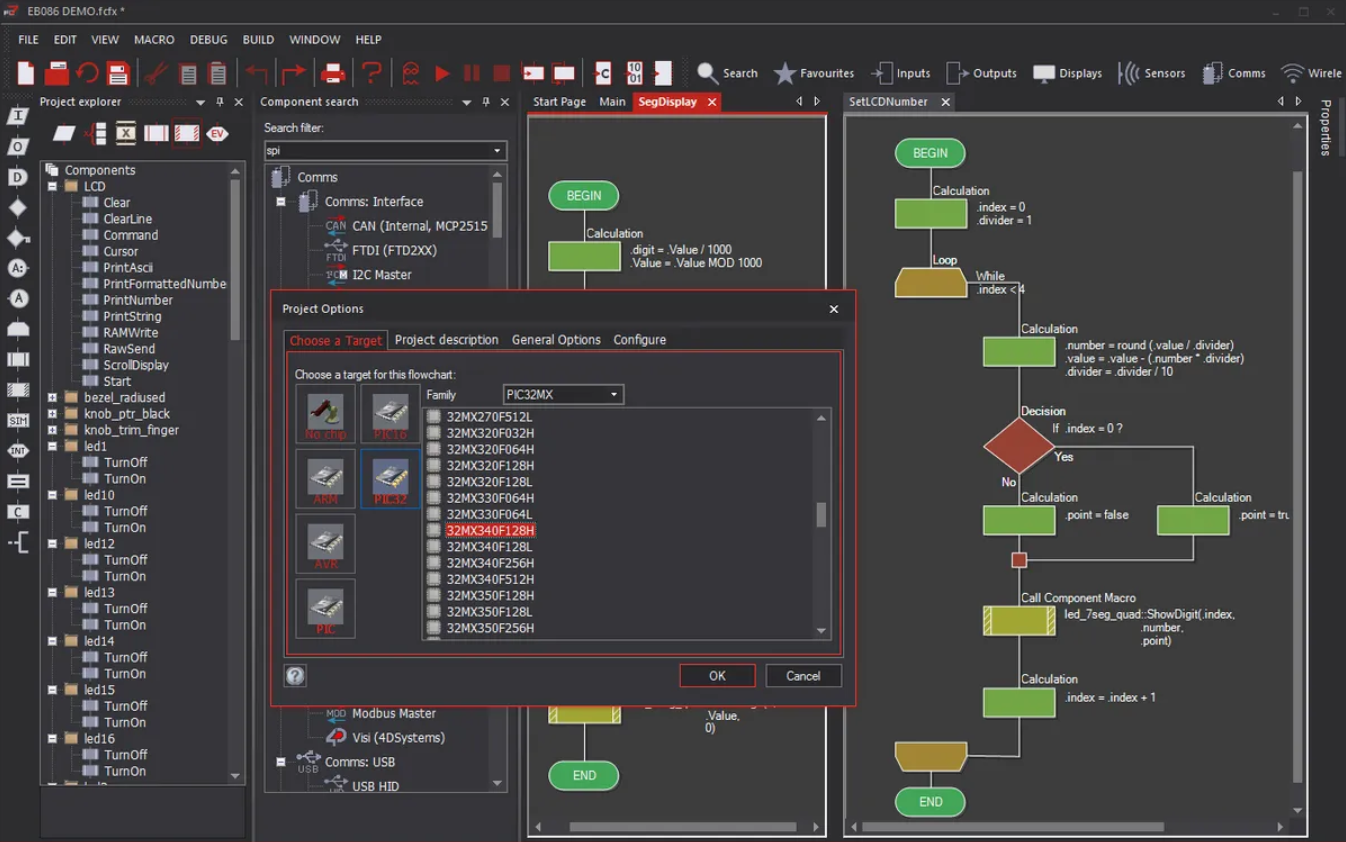Select the PIC16 target thumbnail
The image size is (1346, 842).
click(390, 414)
